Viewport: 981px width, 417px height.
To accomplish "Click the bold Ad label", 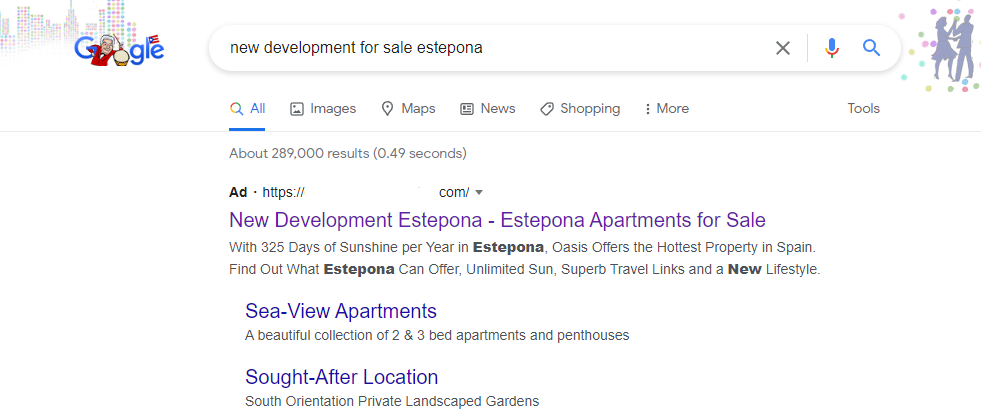I will pyautogui.click(x=238, y=192).
